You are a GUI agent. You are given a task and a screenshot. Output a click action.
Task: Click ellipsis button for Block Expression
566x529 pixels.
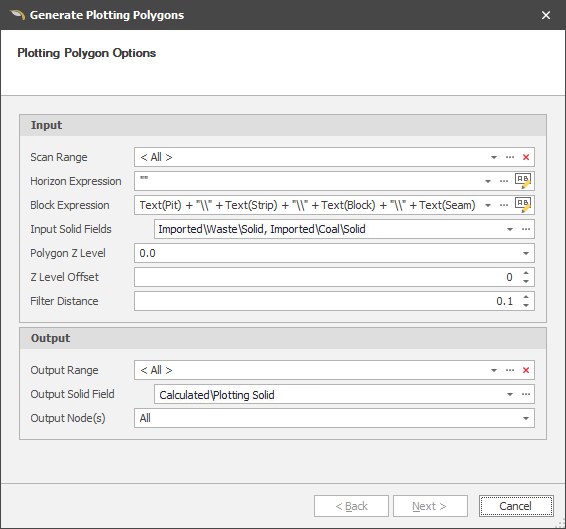[504, 205]
